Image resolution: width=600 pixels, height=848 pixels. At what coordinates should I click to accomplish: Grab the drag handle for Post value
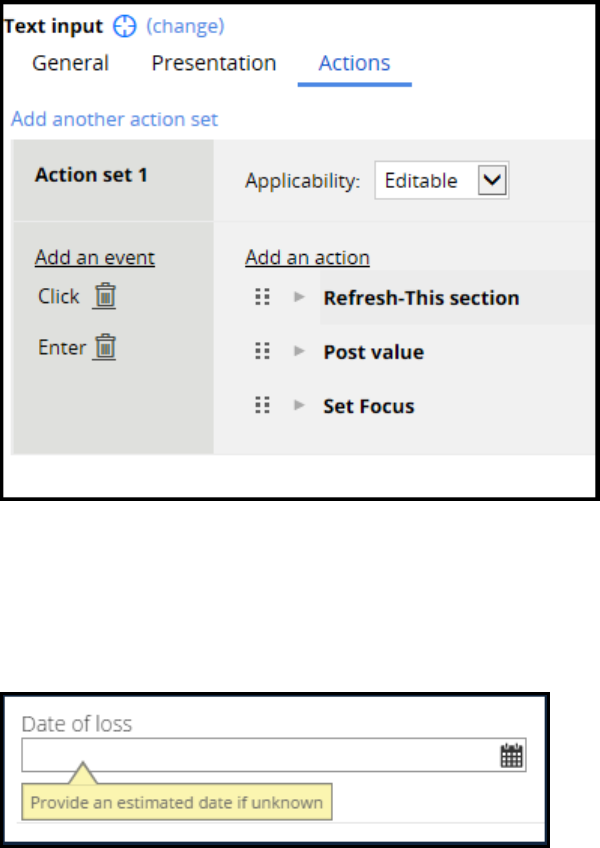263,352
